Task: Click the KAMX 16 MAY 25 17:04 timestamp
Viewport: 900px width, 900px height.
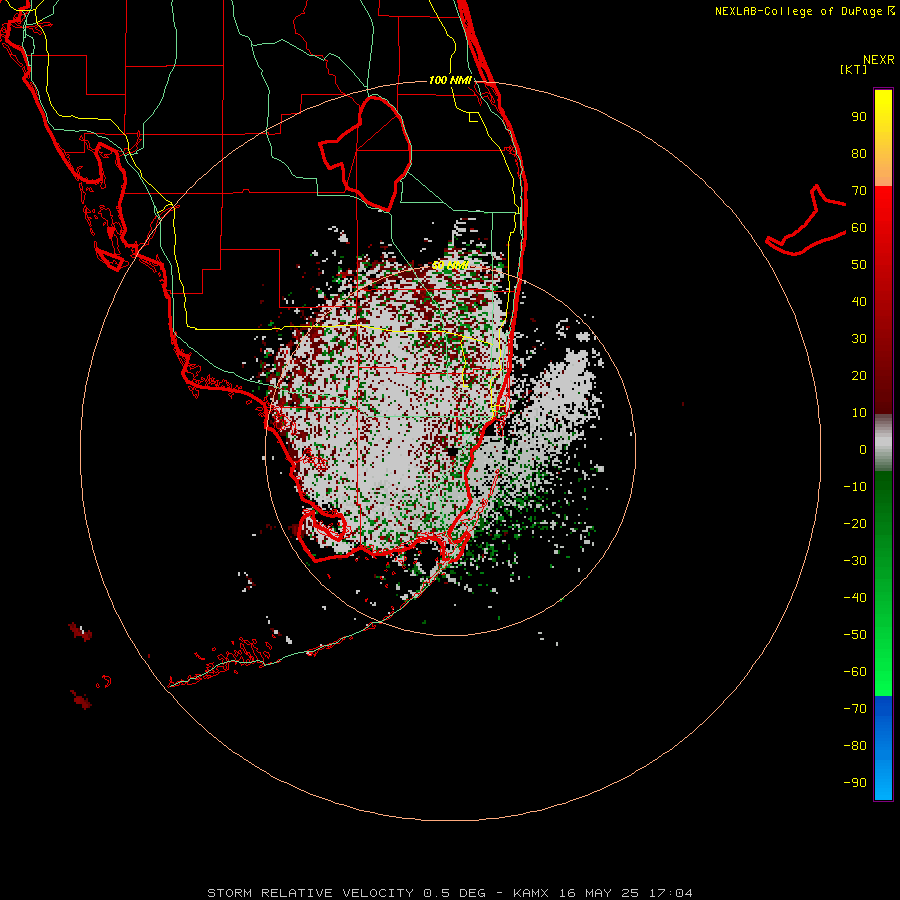Action: [603, 893]
